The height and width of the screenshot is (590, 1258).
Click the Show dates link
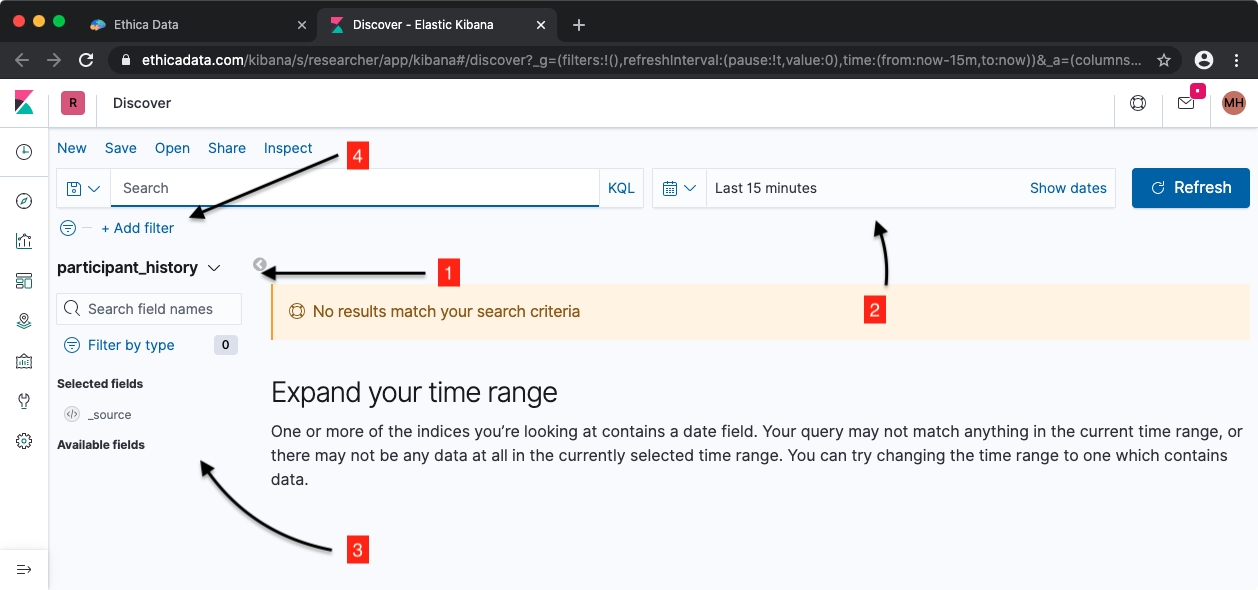[1068, 188]
